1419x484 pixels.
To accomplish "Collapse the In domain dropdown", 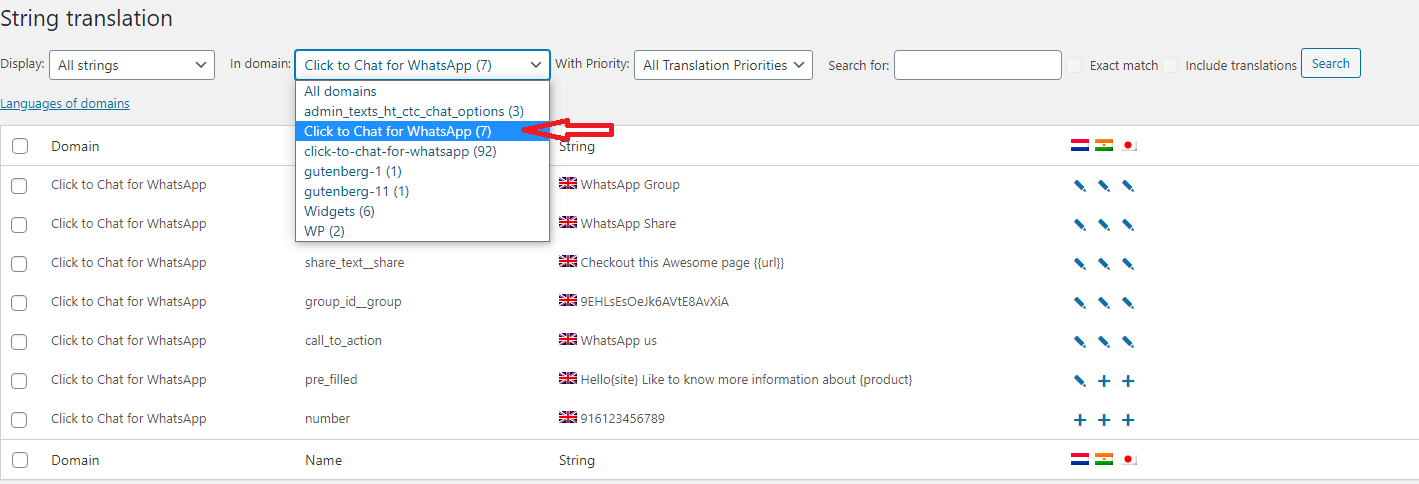I will [422, 65].
